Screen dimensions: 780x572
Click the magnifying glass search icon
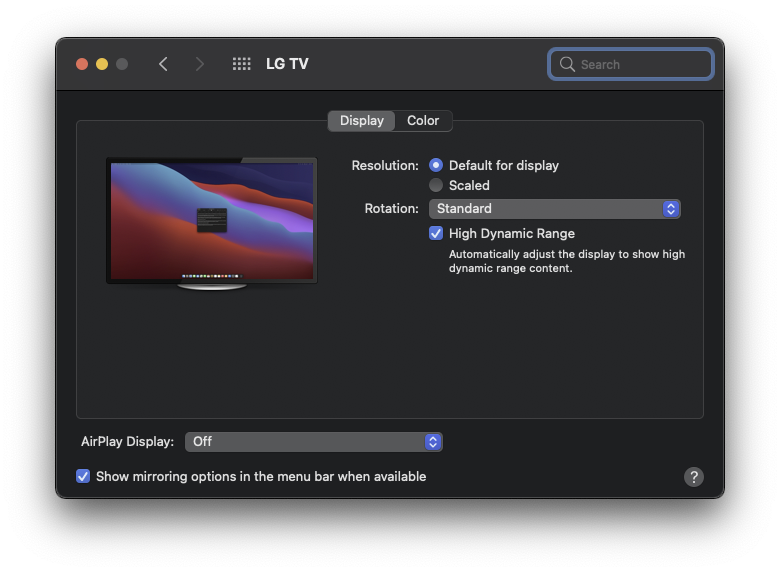pyautogui.click(x=567, y=64)
